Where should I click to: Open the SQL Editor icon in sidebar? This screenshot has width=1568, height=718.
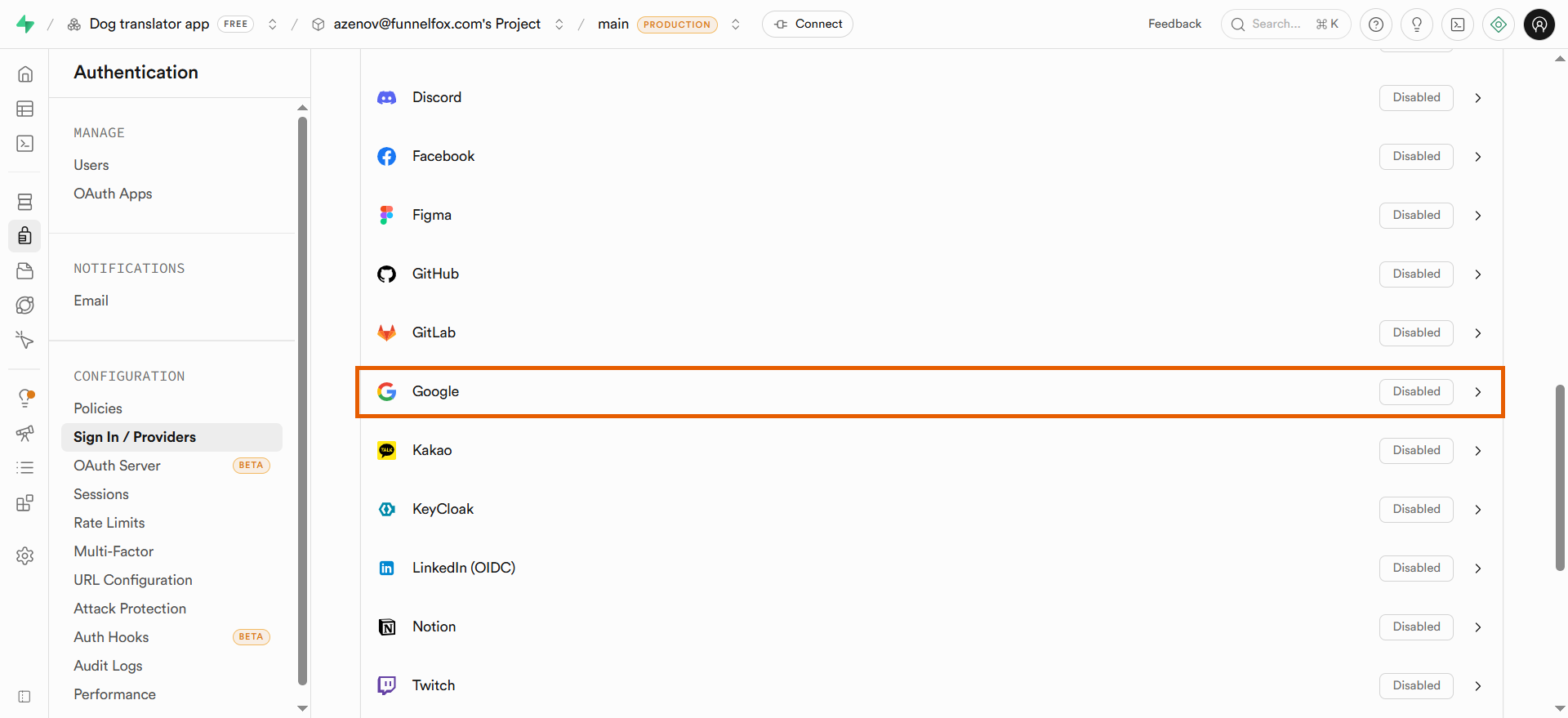(25, 143)
